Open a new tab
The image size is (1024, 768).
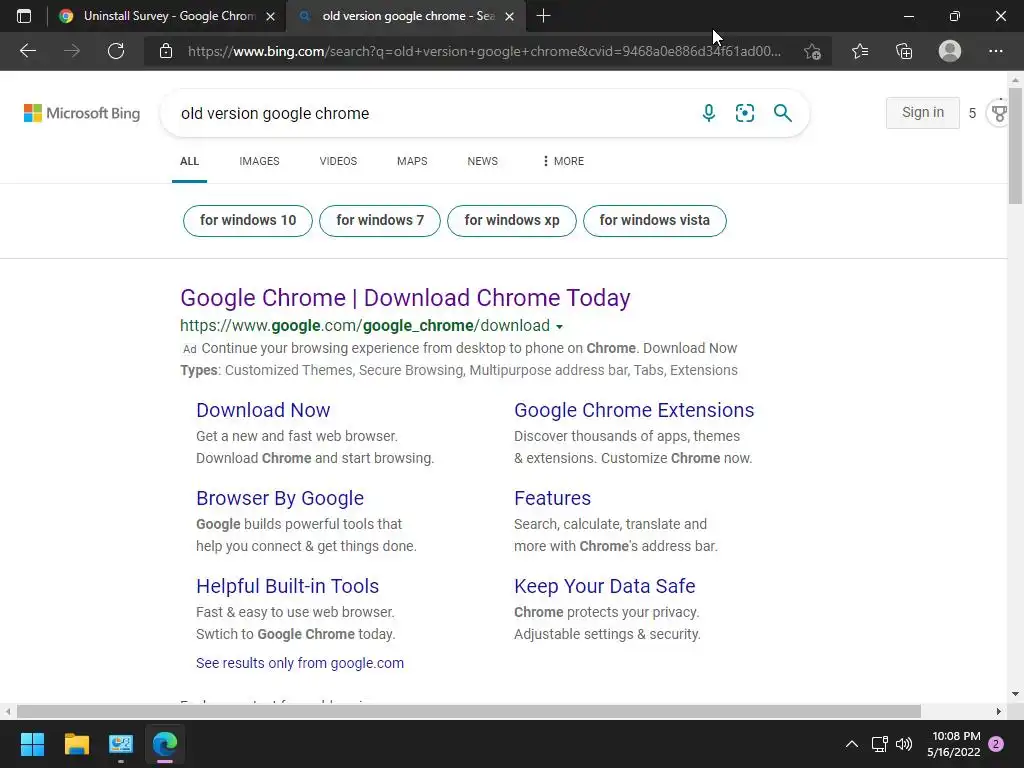(543, 16)
